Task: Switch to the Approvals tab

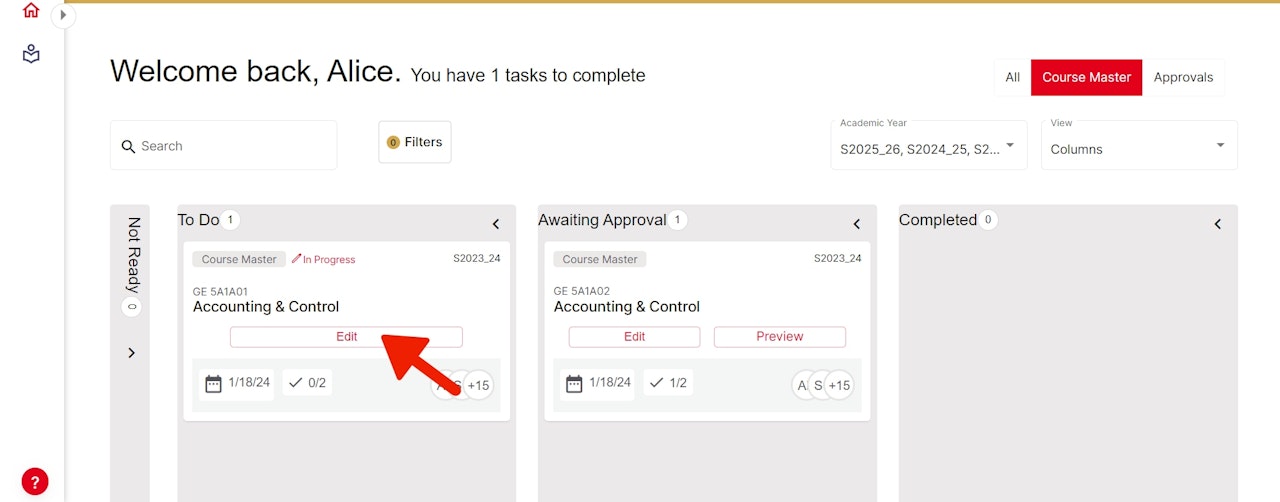Action: pyautogui.click(x=1183, y=77)
